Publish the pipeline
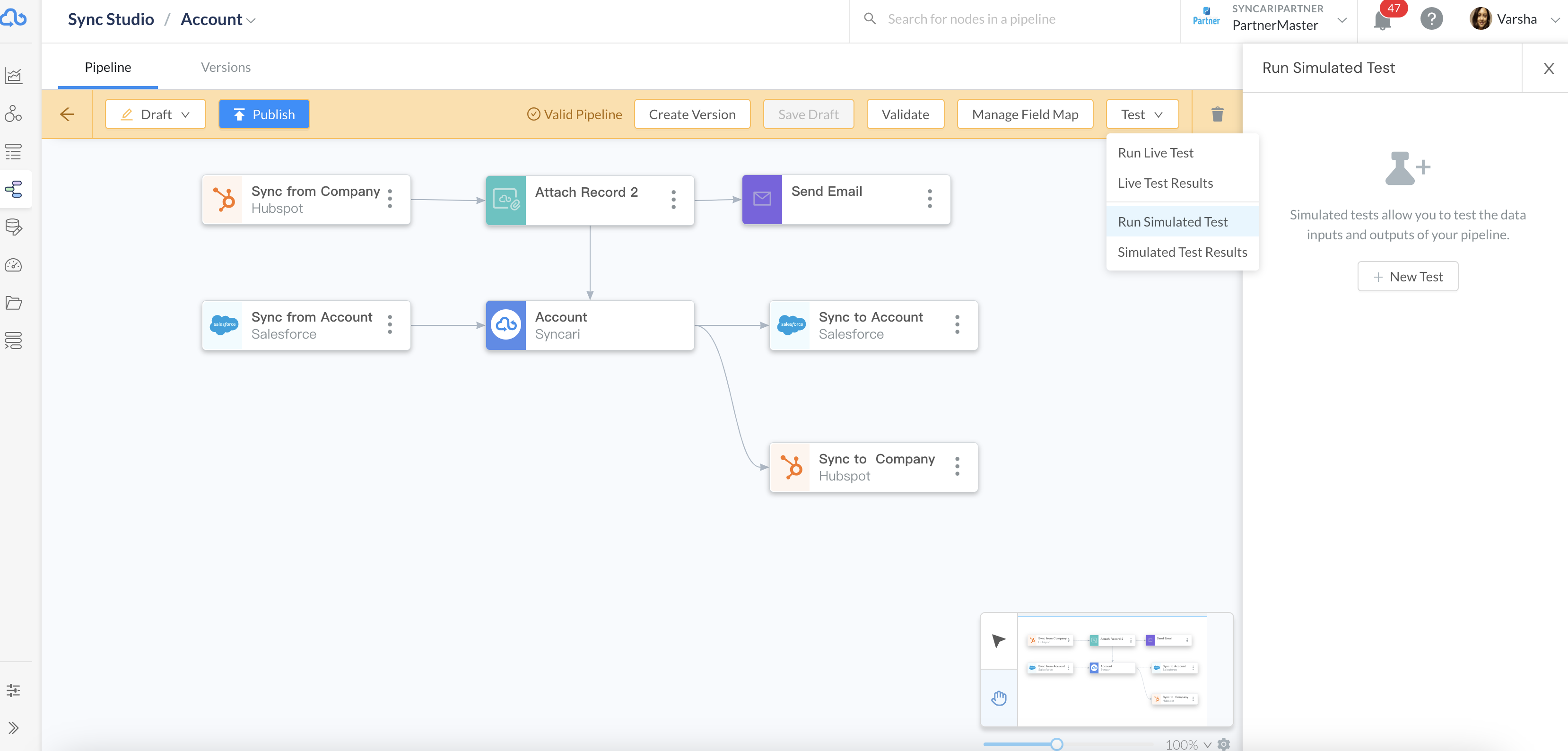The image size is (1568, 751). click(263, 114)
